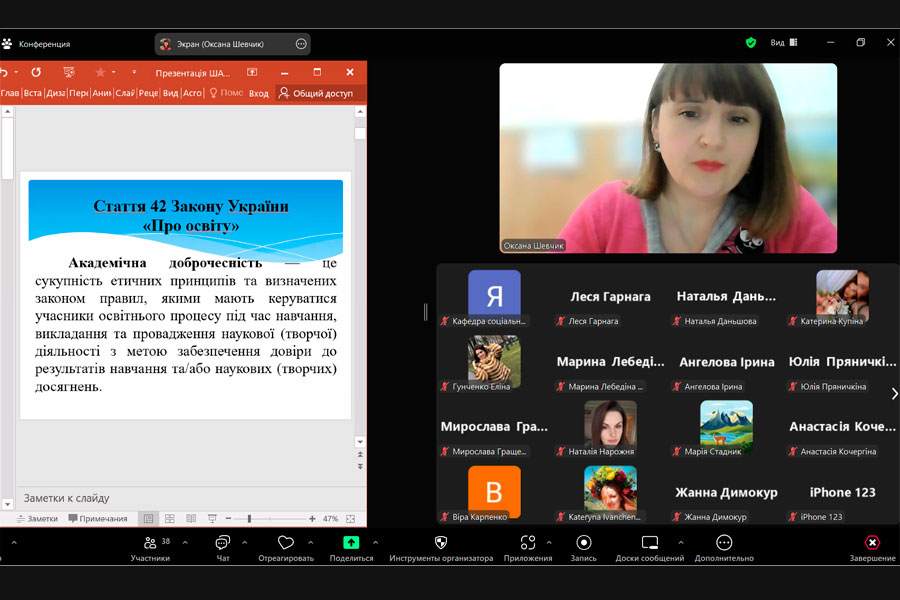Screen dimensions: 900x600
Task: Toggle the Примечания comments pane
Action: click(98, 519)
